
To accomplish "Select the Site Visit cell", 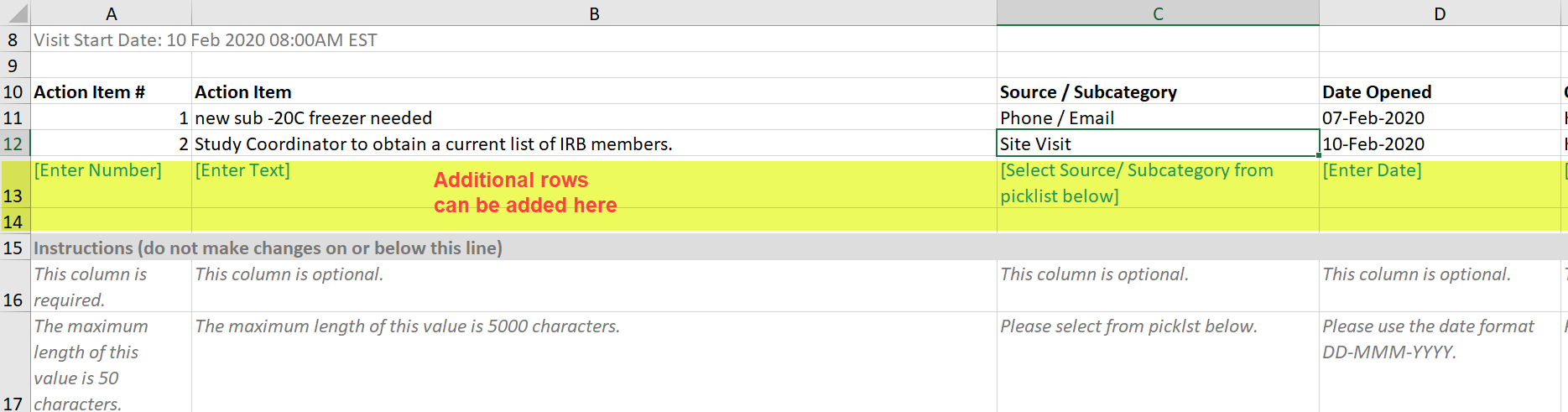I will click(1158, 143).
